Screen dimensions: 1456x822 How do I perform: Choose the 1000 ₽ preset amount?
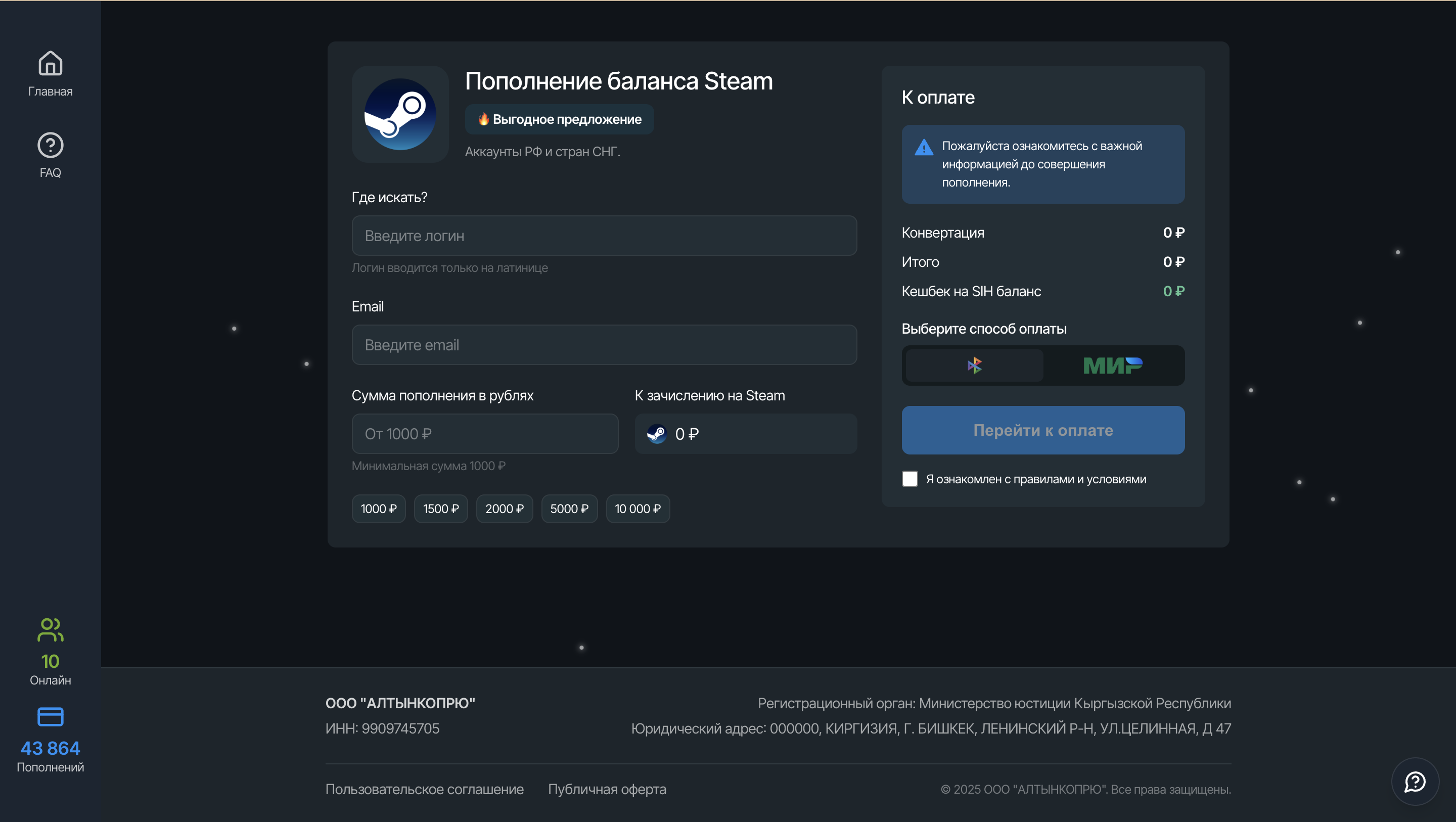click(x=378, y=509)
